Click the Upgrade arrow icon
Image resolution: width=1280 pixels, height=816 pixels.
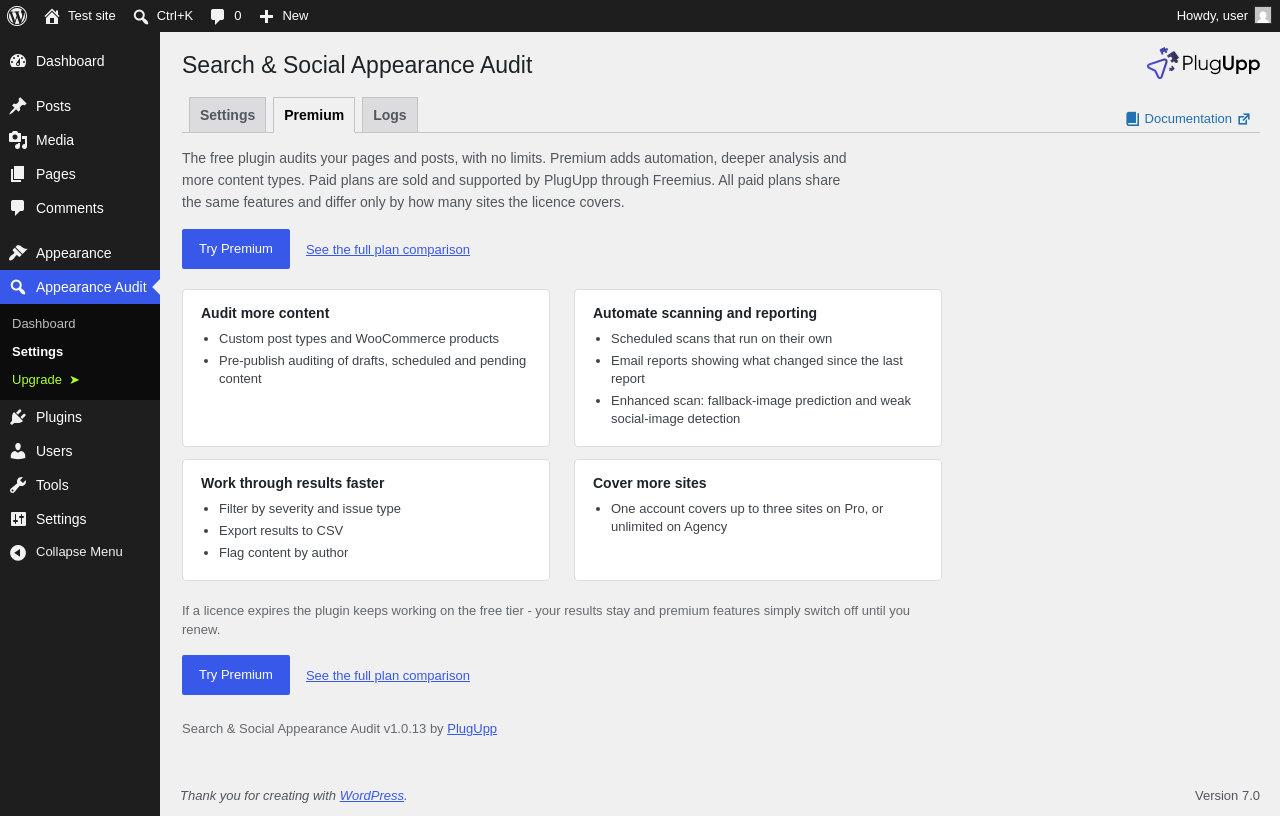pos(74,380)
